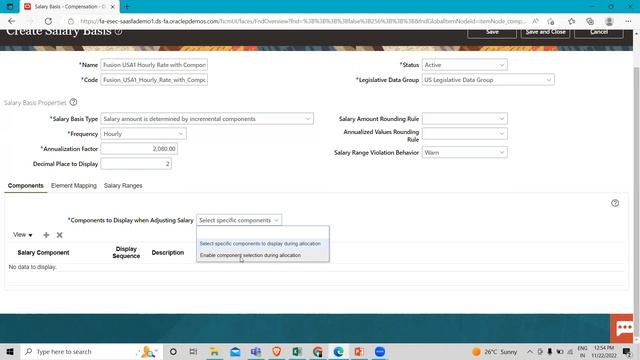Open PowerPoint from taskbar
The width and height of the screenshot is (640, 360).
pos(359,351)
